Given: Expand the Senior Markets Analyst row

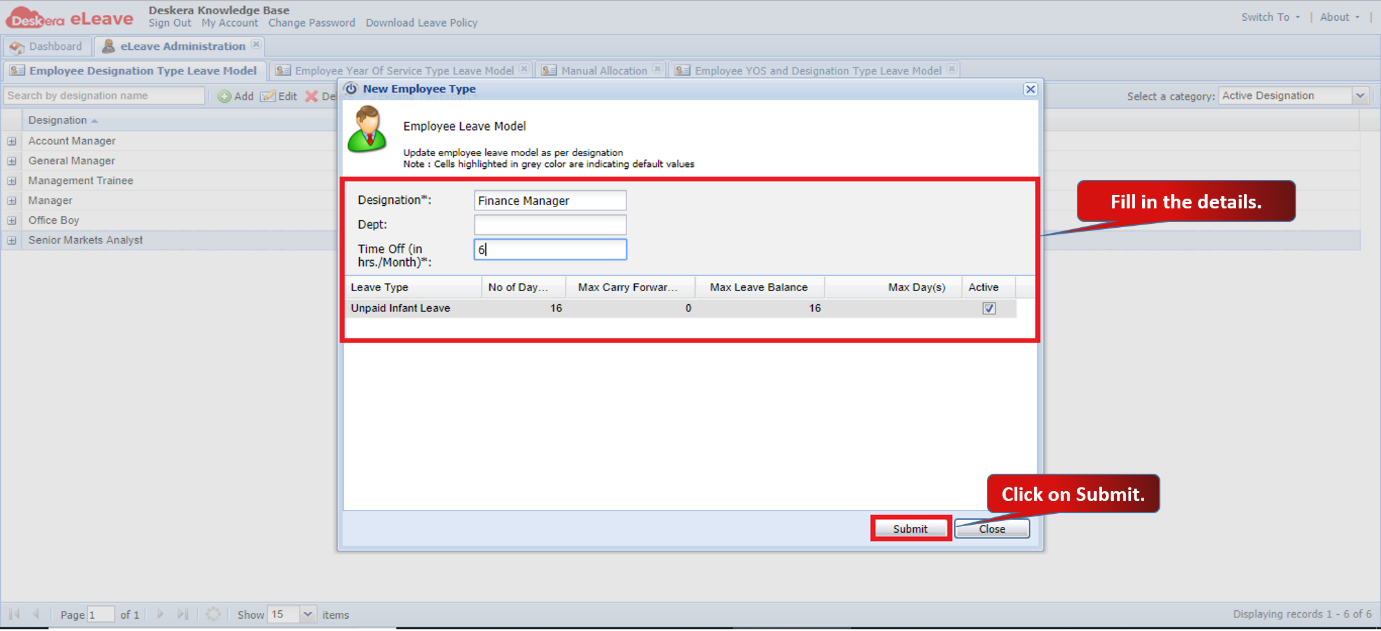Looking at the screenshot, I should (12, 240).
